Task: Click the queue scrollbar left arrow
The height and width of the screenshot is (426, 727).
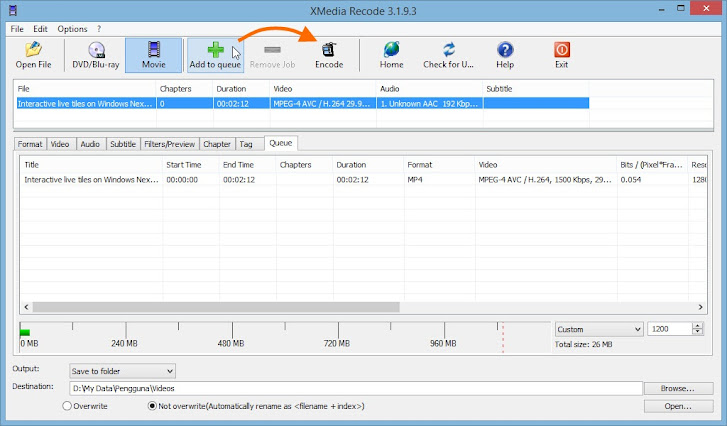Action: tap(26, 307)
